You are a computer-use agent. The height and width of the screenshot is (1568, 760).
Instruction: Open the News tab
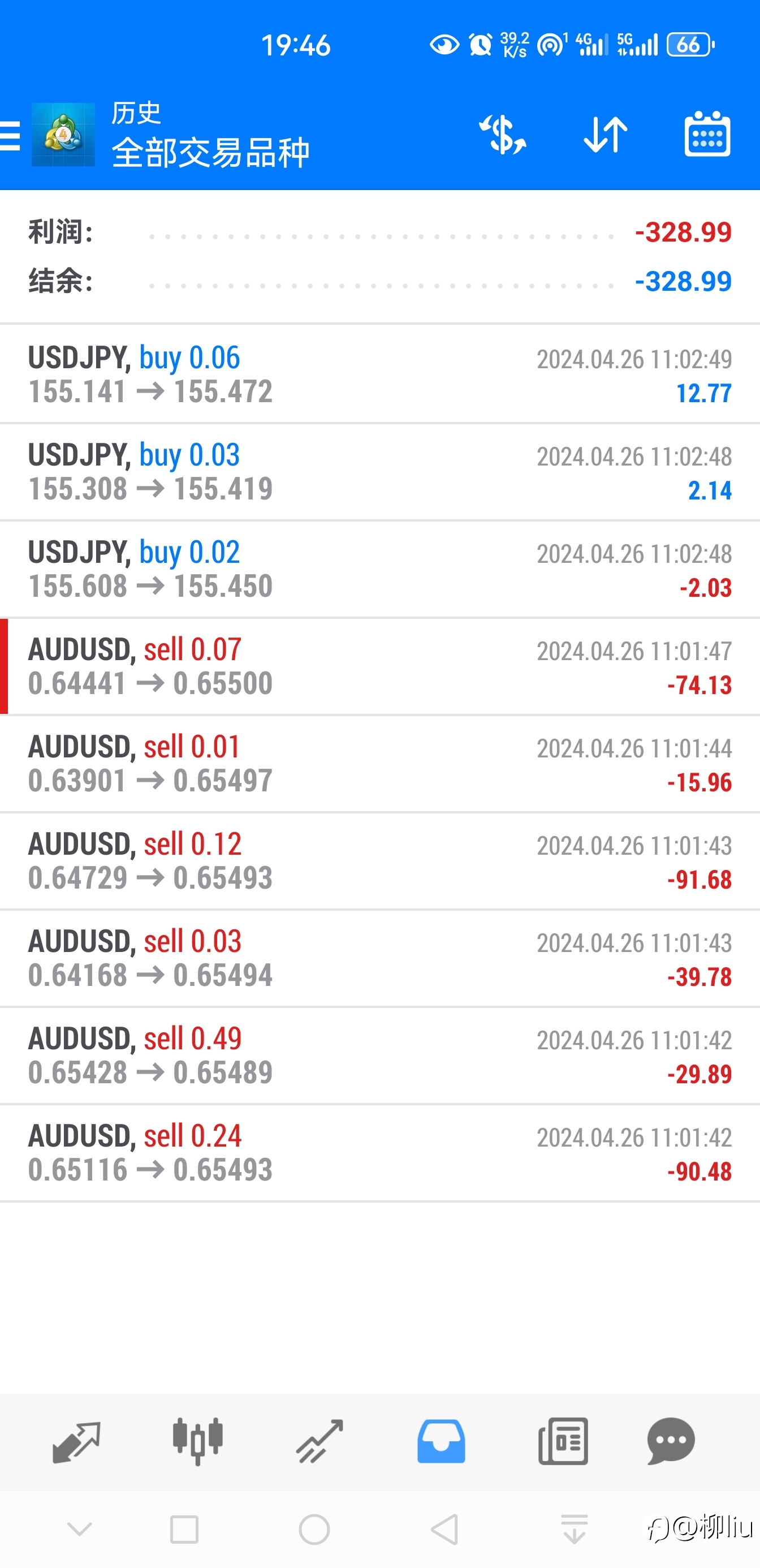[x=563, y=1441]
